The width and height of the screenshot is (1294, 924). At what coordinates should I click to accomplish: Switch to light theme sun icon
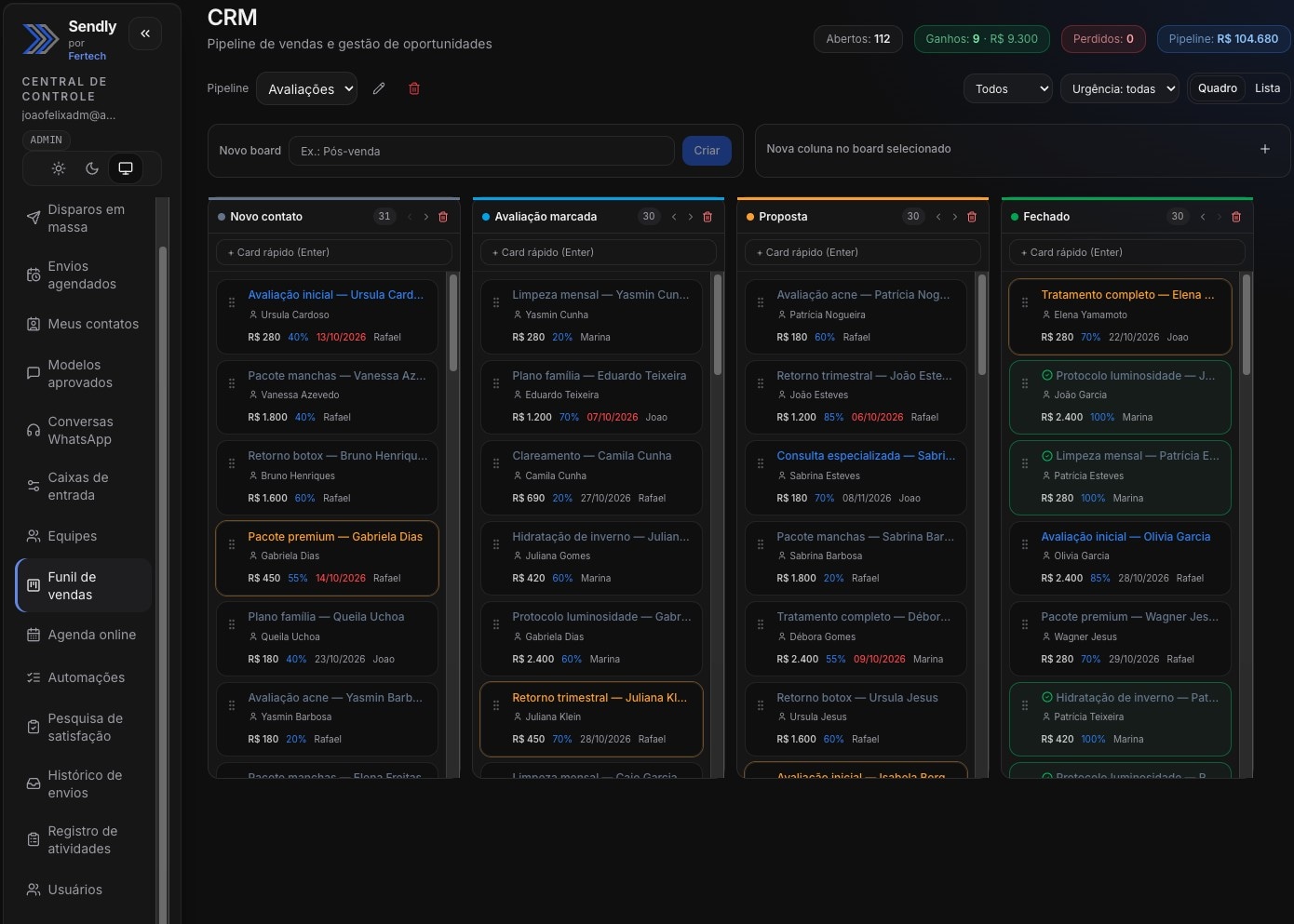pos(59,168)
